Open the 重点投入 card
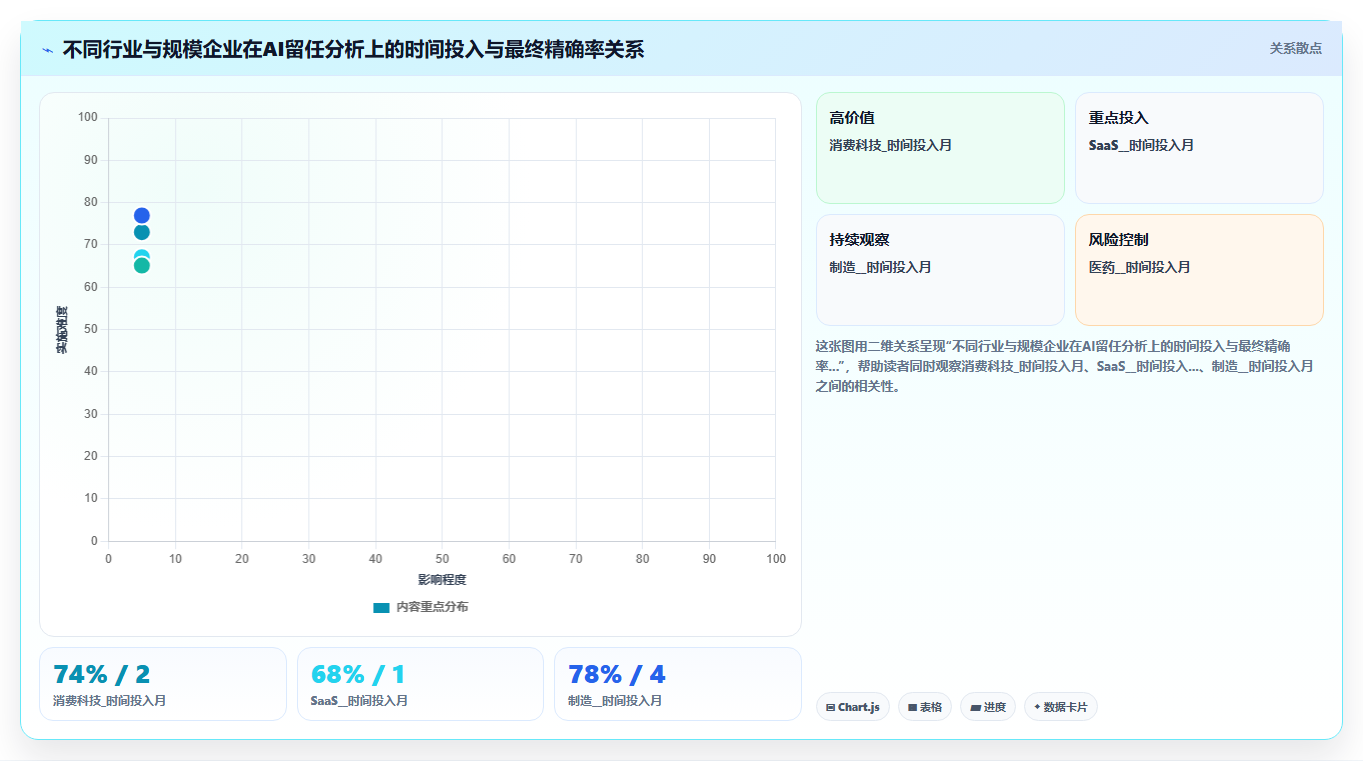 pos(1199,148)
